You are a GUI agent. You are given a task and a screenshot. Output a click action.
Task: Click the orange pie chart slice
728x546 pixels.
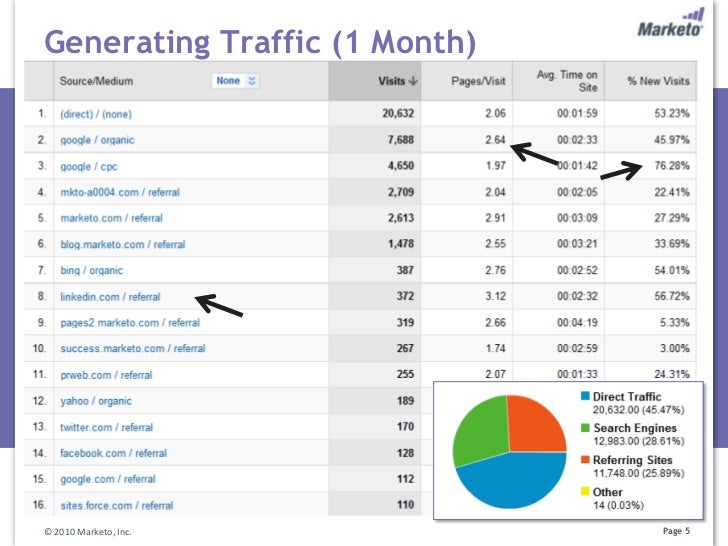[534, 425]
